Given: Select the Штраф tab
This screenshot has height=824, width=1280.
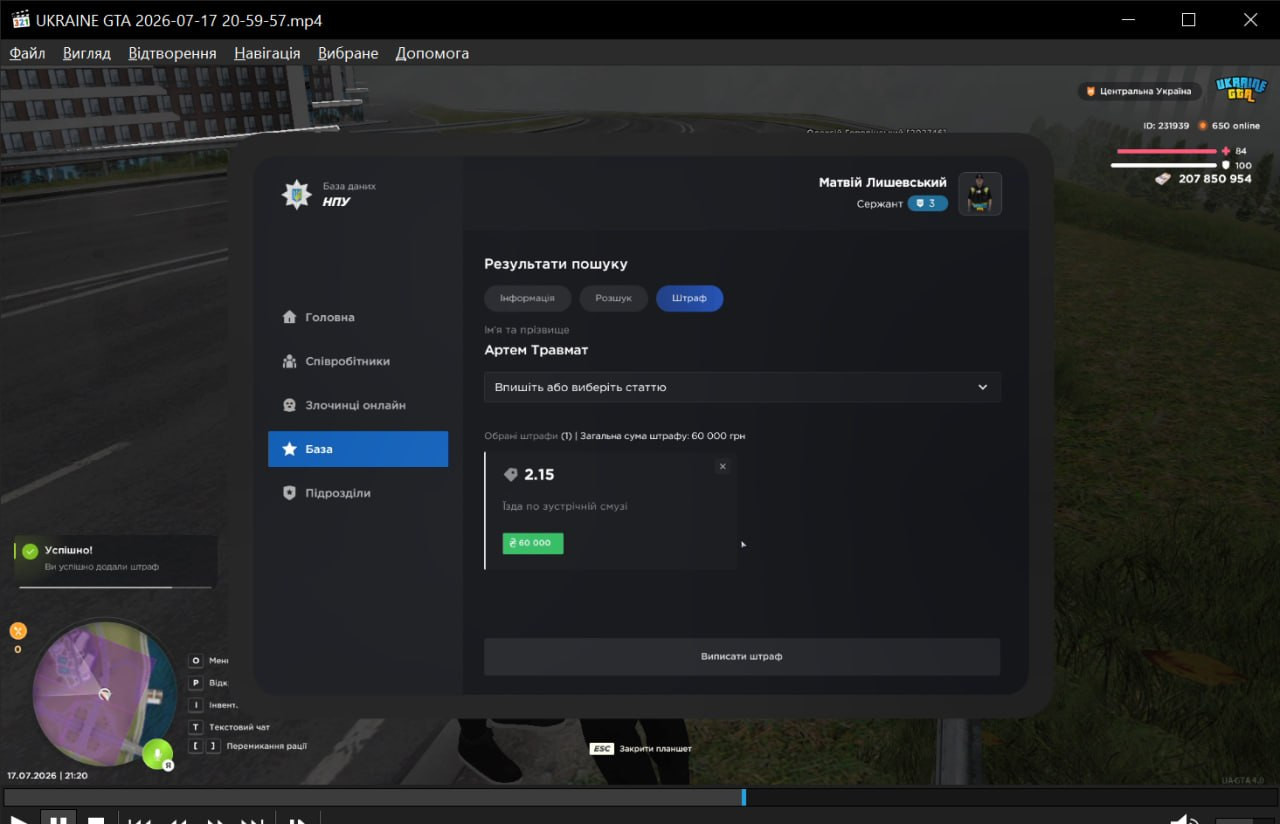Looking at the screenshot, I should pos(689,298).
